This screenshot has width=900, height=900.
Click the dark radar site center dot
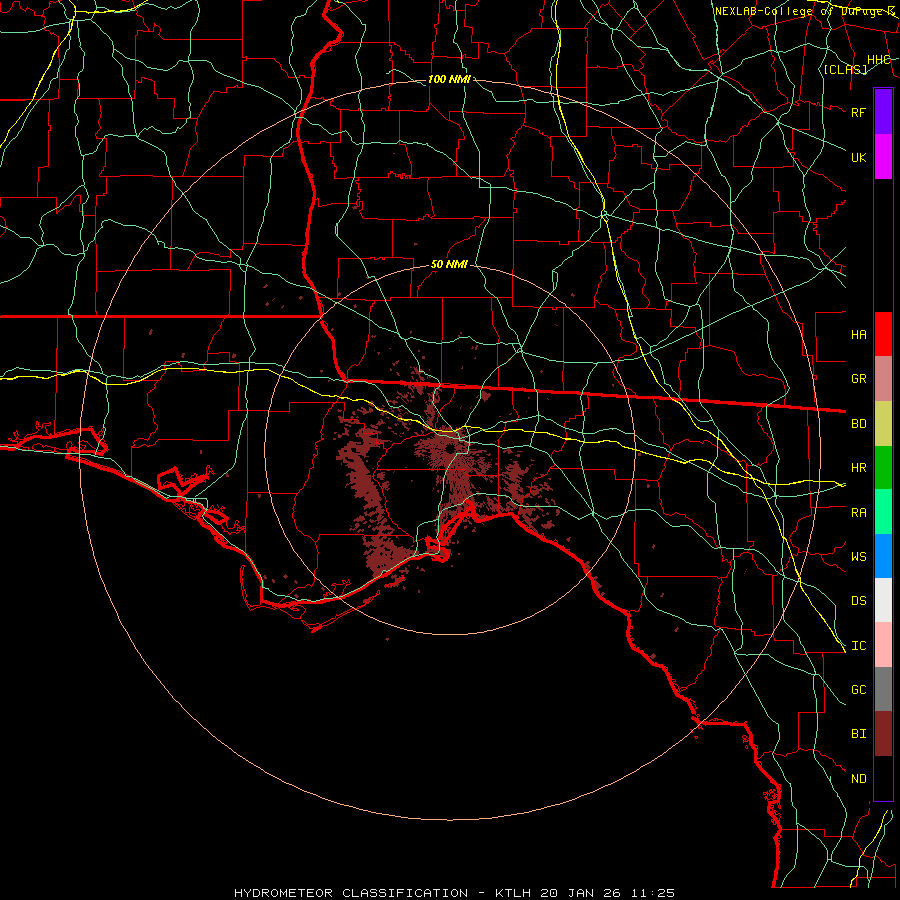click(x=451, y=449)
